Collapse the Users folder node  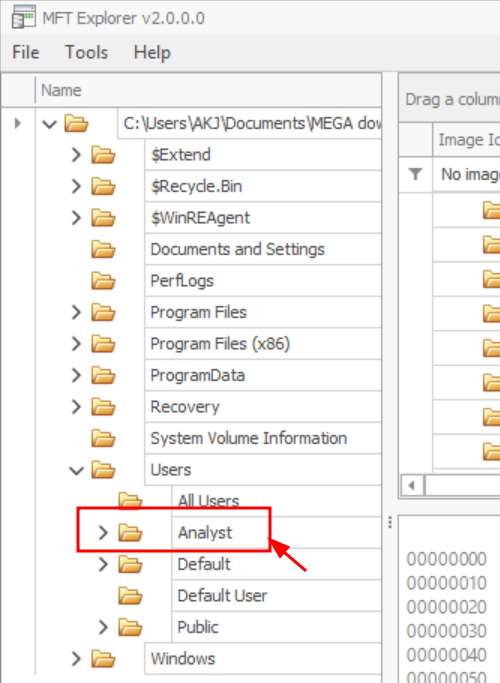pyautogui.click(x=76, y=470)
